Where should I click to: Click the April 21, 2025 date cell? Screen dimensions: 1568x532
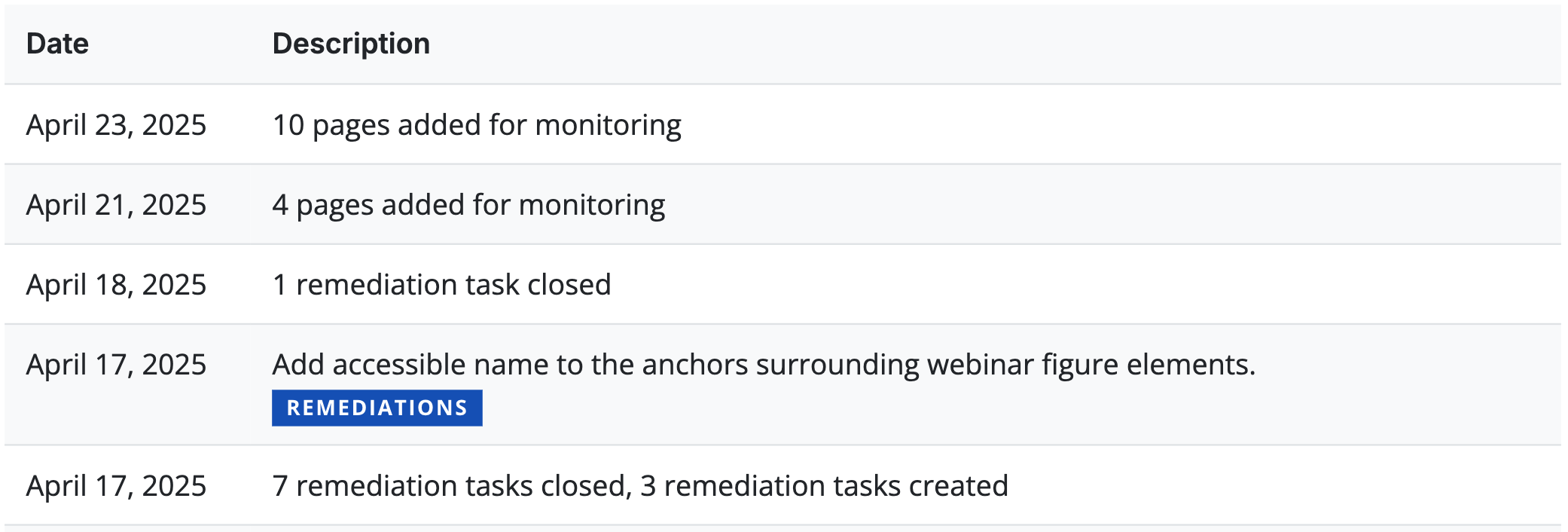pos(116,205)
